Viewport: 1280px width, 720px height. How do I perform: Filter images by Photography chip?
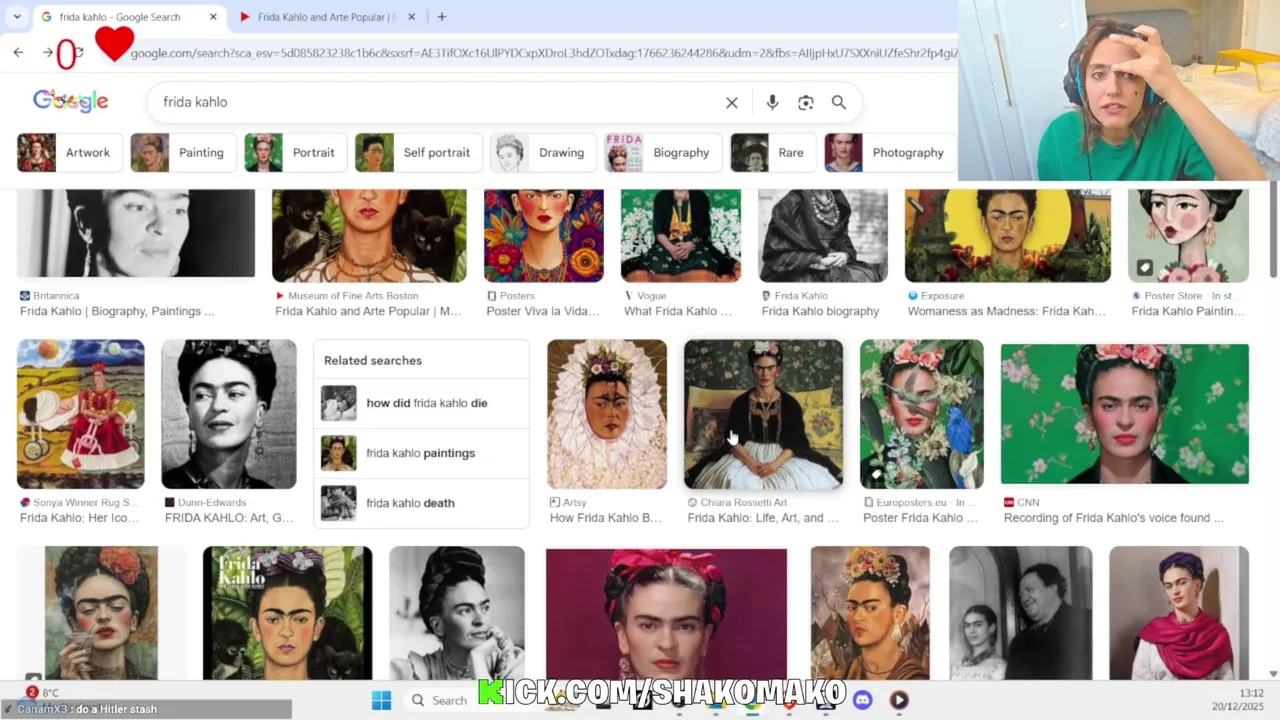pyautogui.click(x=890, y=153)
